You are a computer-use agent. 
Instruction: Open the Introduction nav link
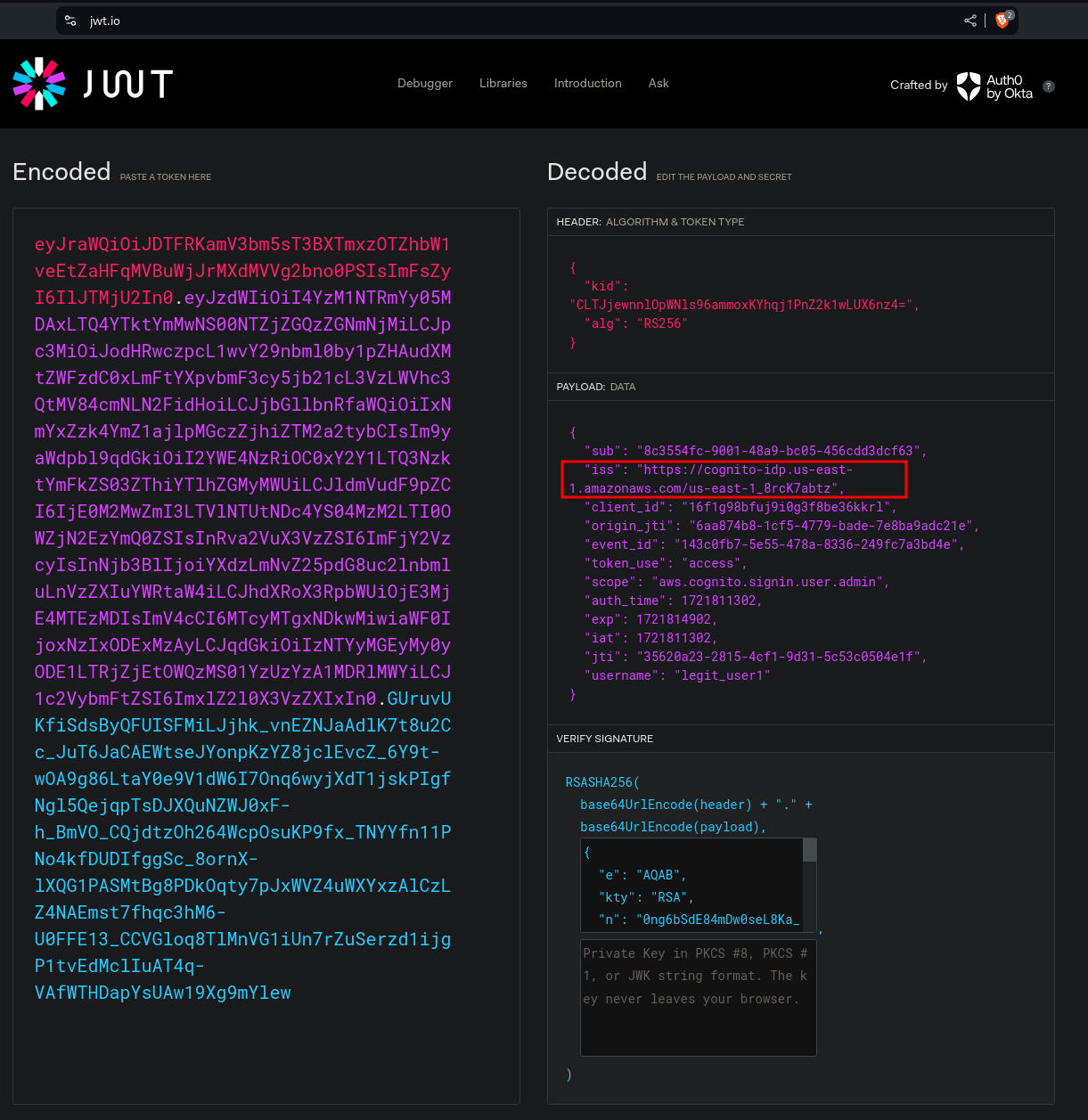pos(588,84)
